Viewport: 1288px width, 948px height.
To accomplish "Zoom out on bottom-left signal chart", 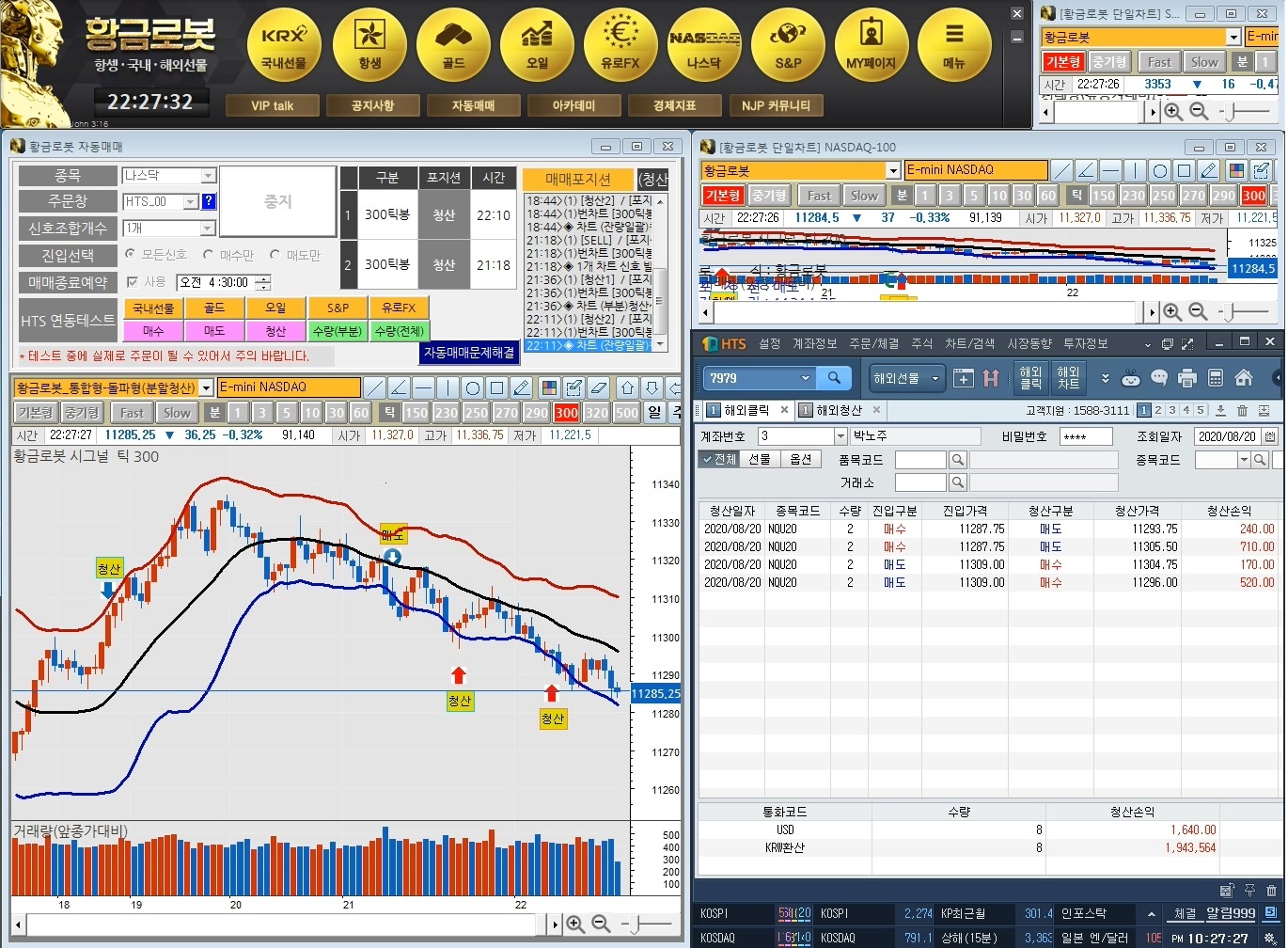I will 601,924.
